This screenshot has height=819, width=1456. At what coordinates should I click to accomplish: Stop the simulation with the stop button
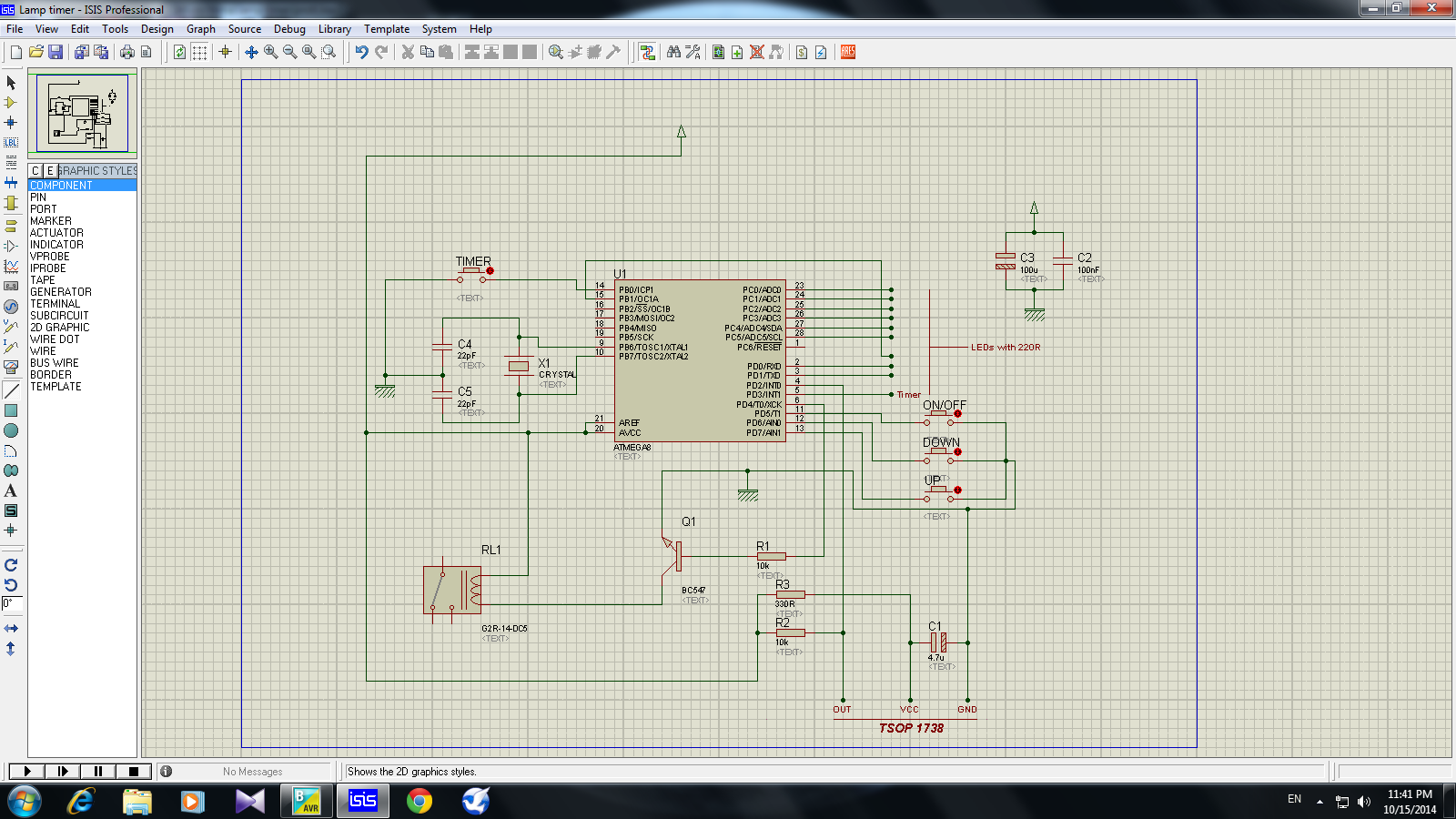[134, 772]
